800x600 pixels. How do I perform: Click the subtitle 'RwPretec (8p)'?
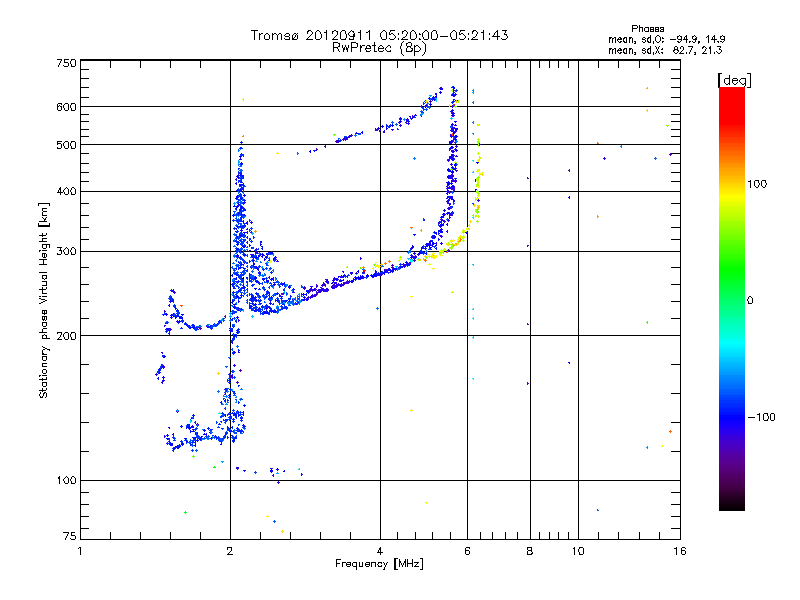point(379,48)
